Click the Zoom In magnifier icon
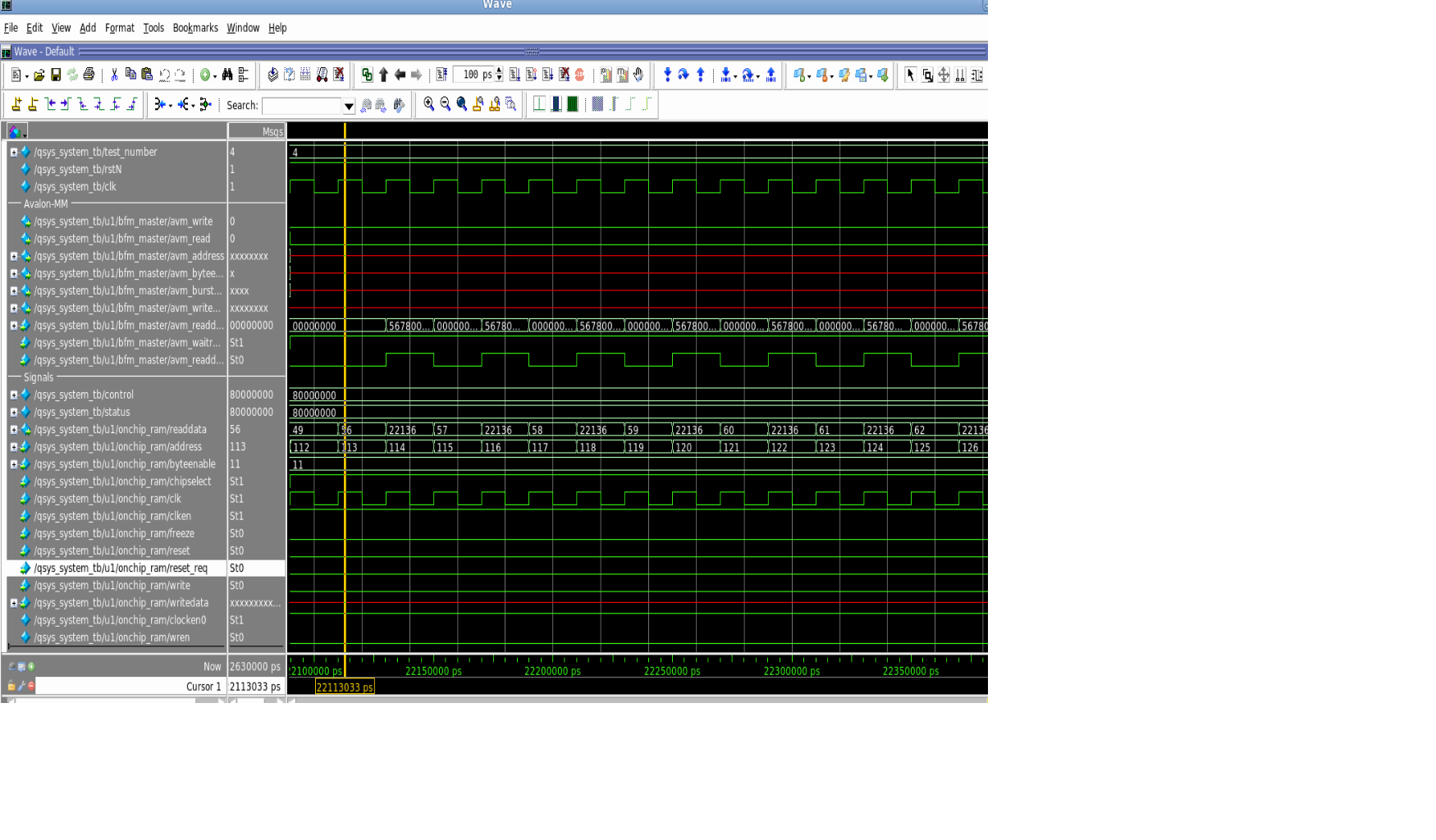Viewport: 1436px width, 840px height. click(428, 104)
